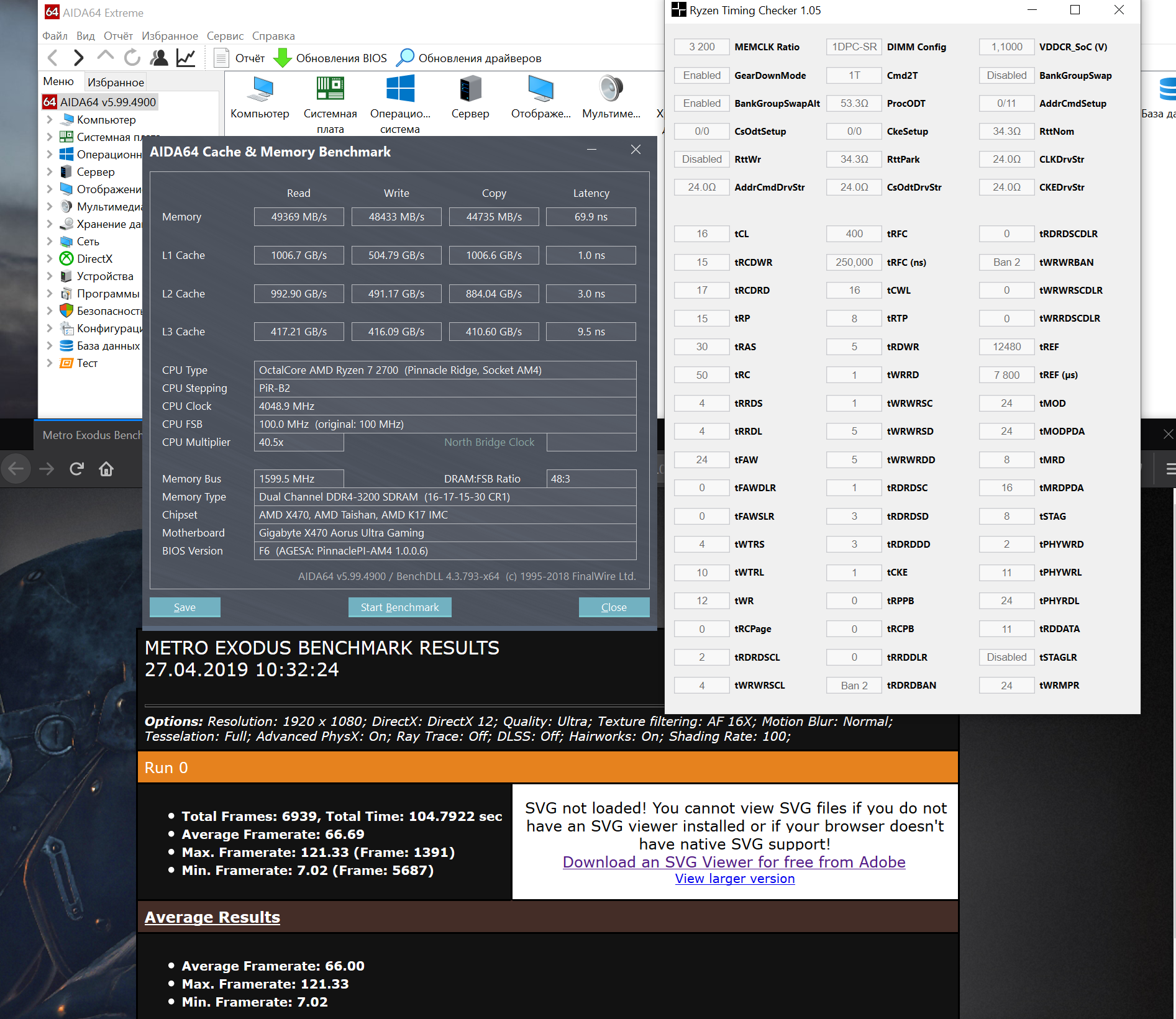Maximize the Ryzen Timing Checker window

click(x=1075, y=10)
